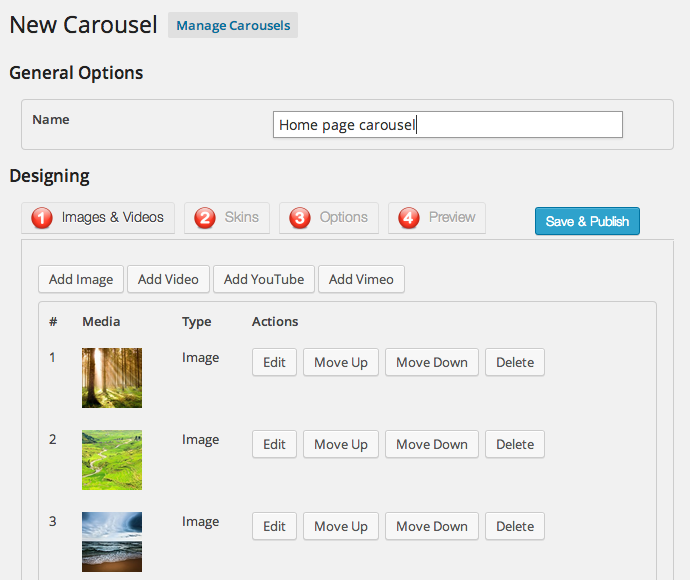Image resolution: width=690 pixels, height=580 pixels.
Task: Click the Add Image button
Action: click(x=81, y=279)
